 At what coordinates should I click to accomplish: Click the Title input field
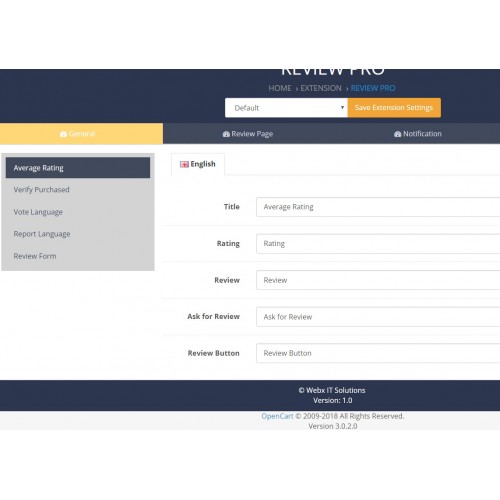coord(378,207)
